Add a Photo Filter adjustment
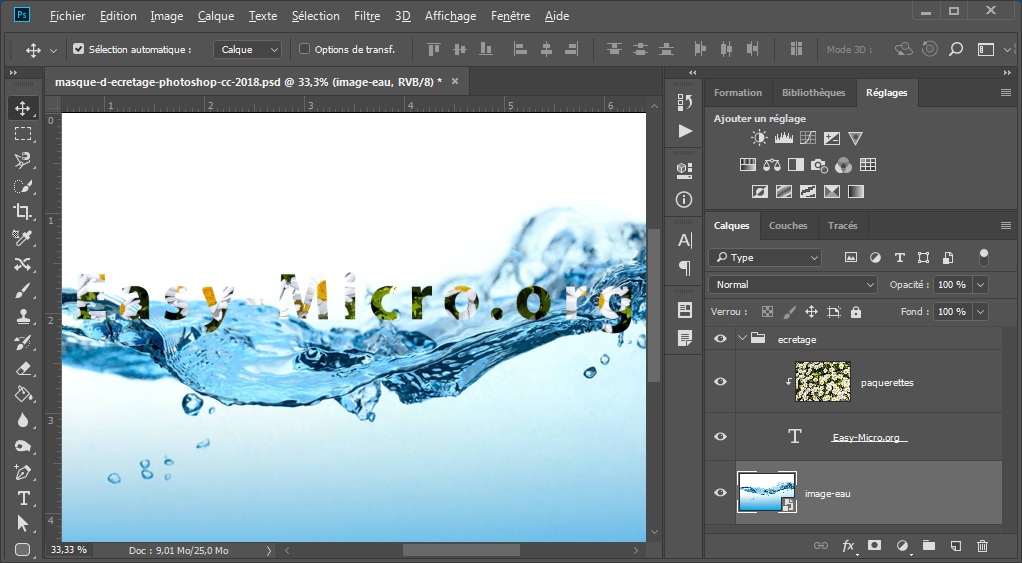This screenshot has height=563, width=1022. [819, 165]
